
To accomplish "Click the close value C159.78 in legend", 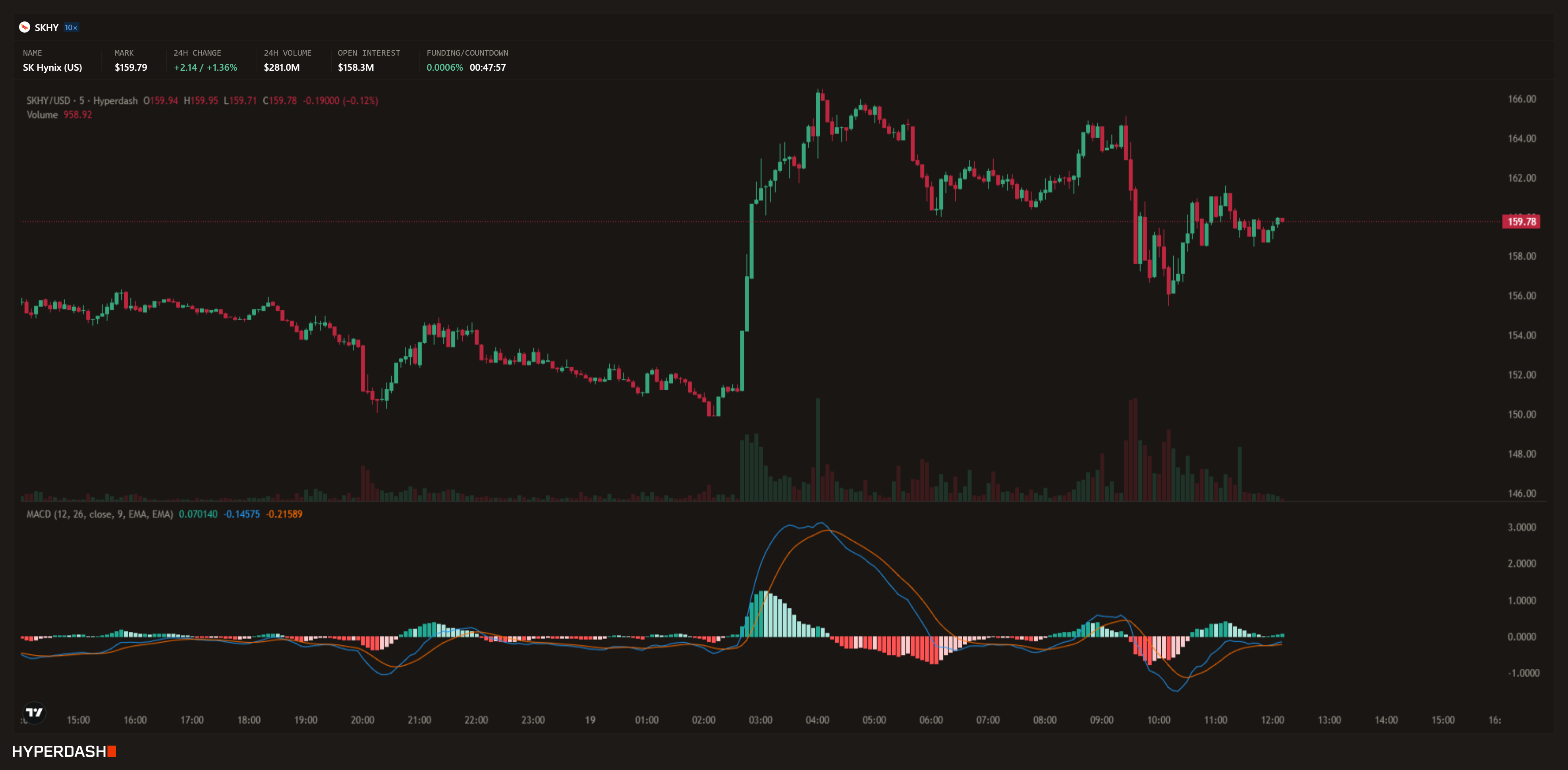I will [x=280, y=101].
